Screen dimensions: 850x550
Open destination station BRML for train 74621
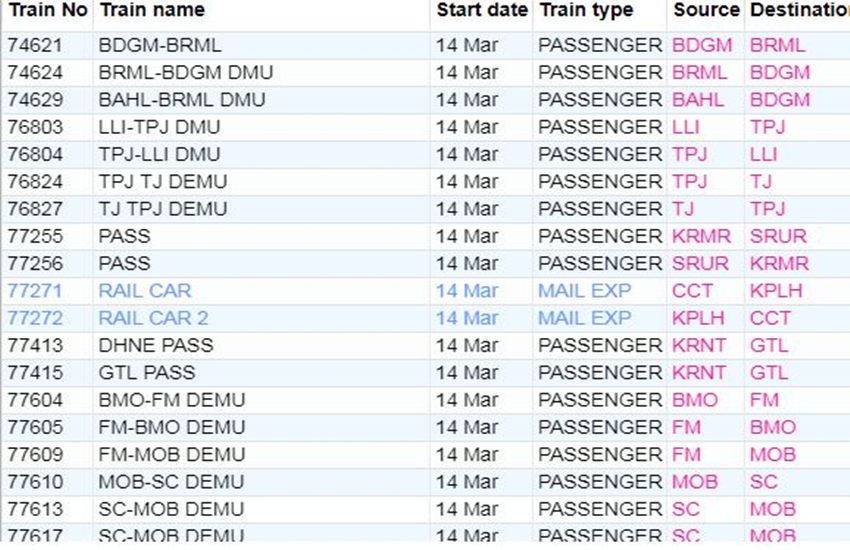777,46
